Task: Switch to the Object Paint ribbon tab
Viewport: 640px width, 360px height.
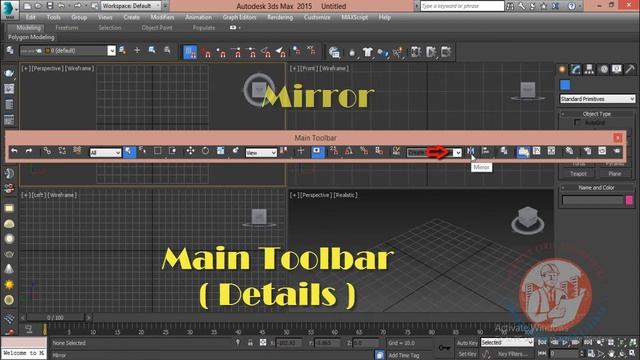Action: pyautogui.click(x=157, y=28)
